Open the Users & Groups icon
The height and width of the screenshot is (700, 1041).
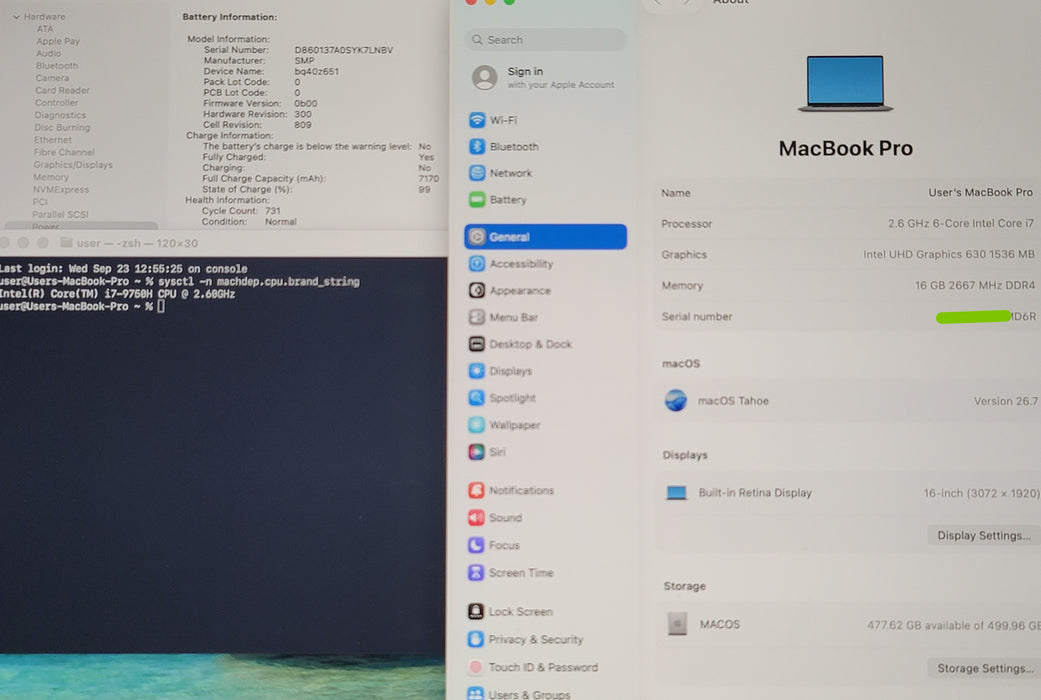tap(475, 693)
